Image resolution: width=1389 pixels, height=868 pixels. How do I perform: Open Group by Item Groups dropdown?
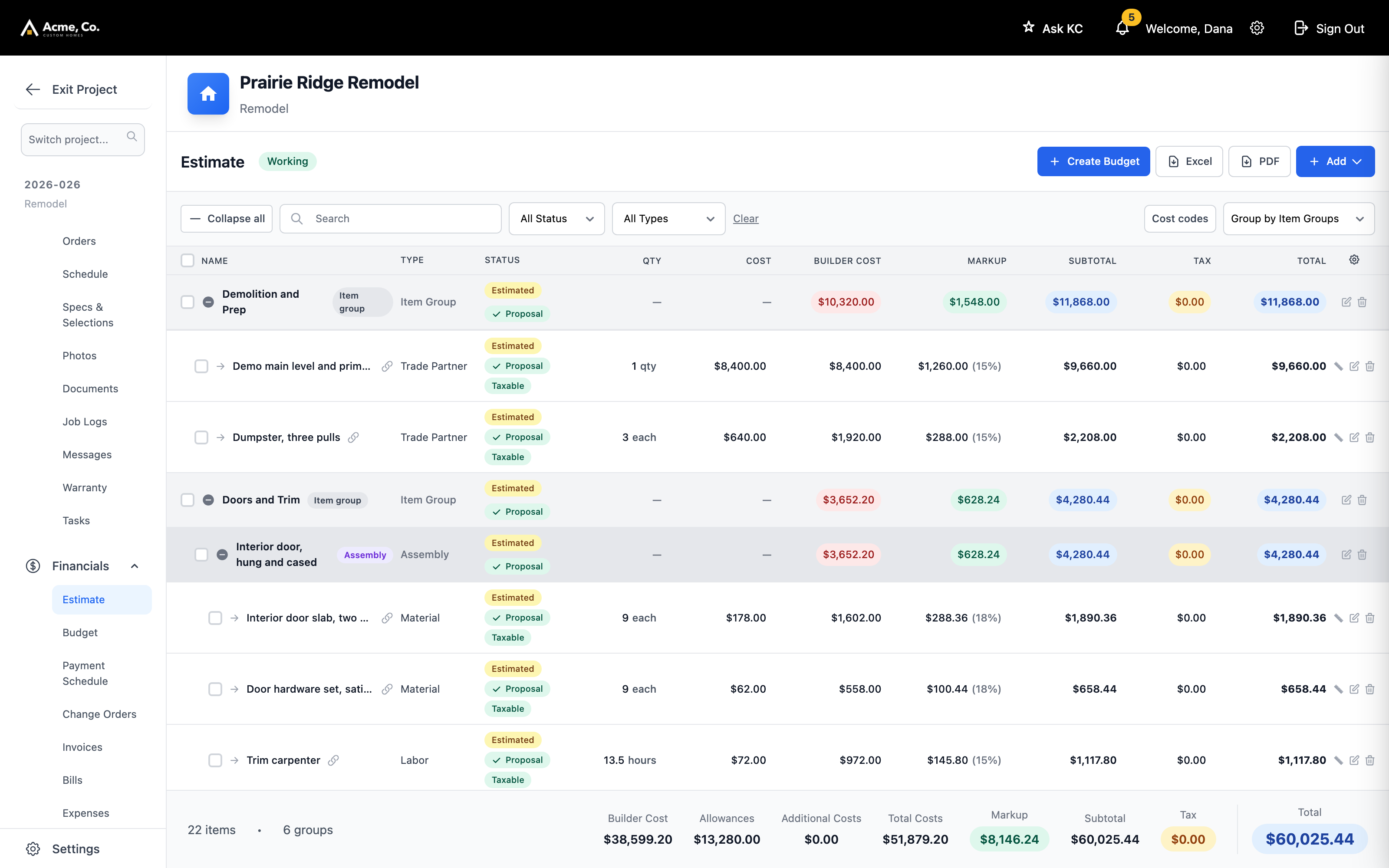coord(1298,219)
